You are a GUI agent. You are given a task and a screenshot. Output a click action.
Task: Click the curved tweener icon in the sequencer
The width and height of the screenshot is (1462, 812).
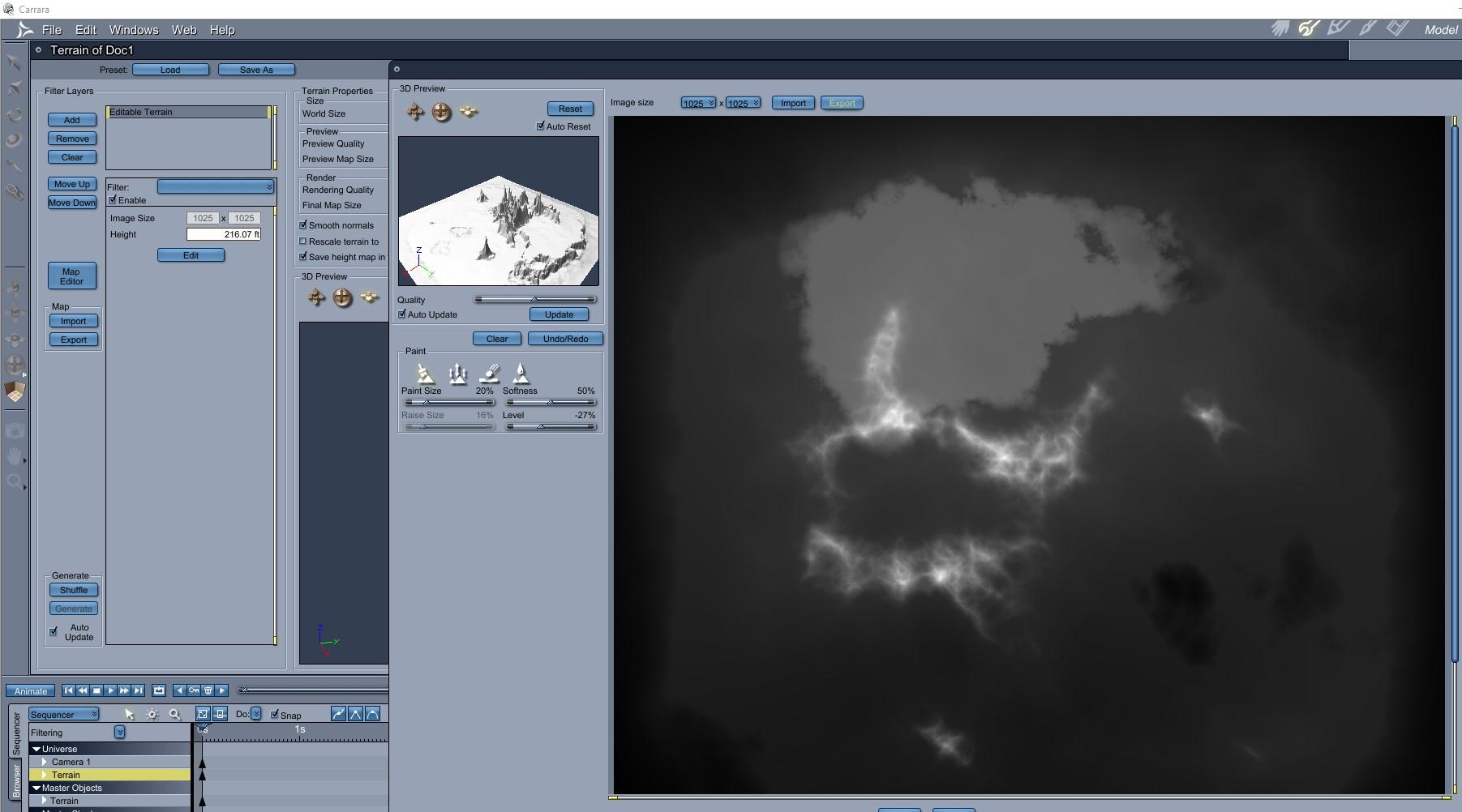(x=338, y=714)
